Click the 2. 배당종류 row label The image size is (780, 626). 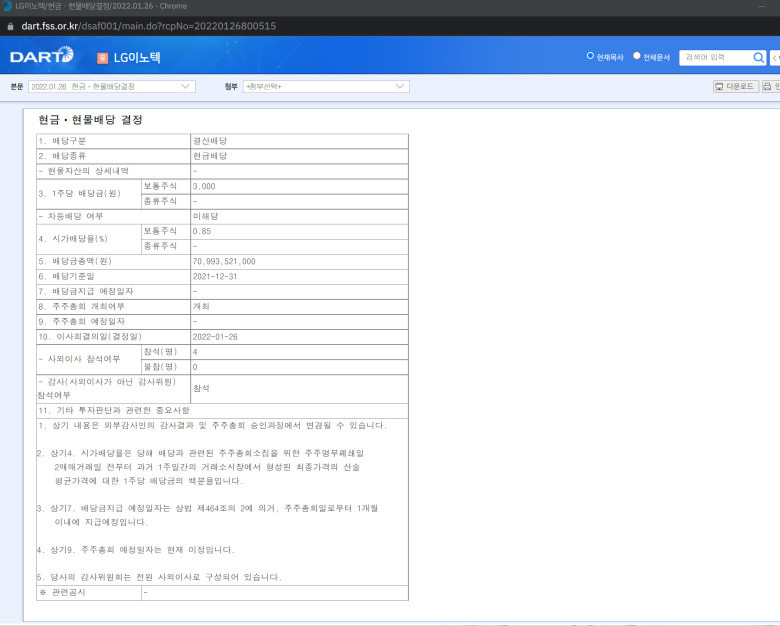62,156
